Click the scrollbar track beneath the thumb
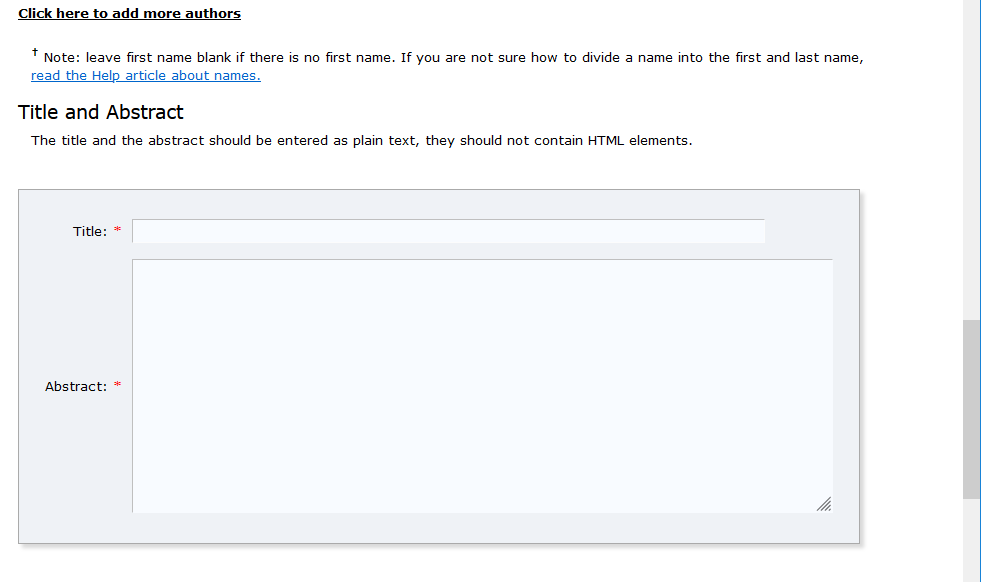The width and height of the screenshot is (996, 582). point(971,540)
